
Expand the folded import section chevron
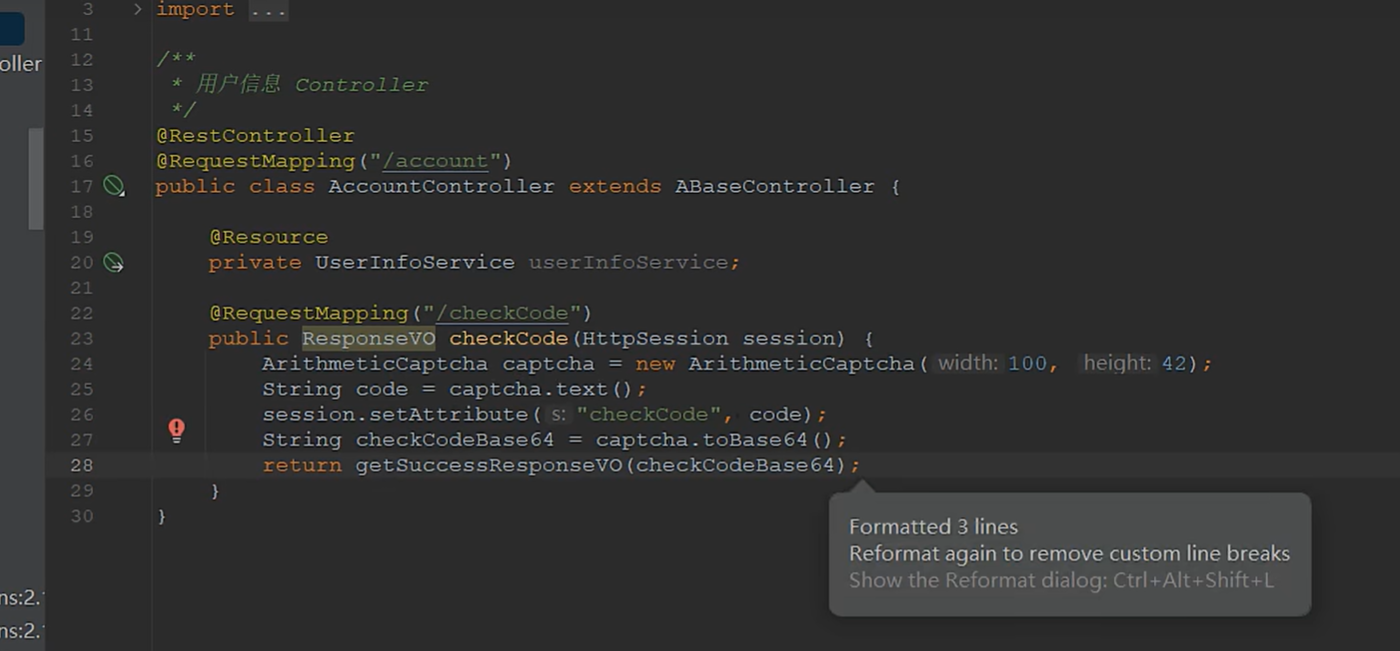[x=138, y=9]
